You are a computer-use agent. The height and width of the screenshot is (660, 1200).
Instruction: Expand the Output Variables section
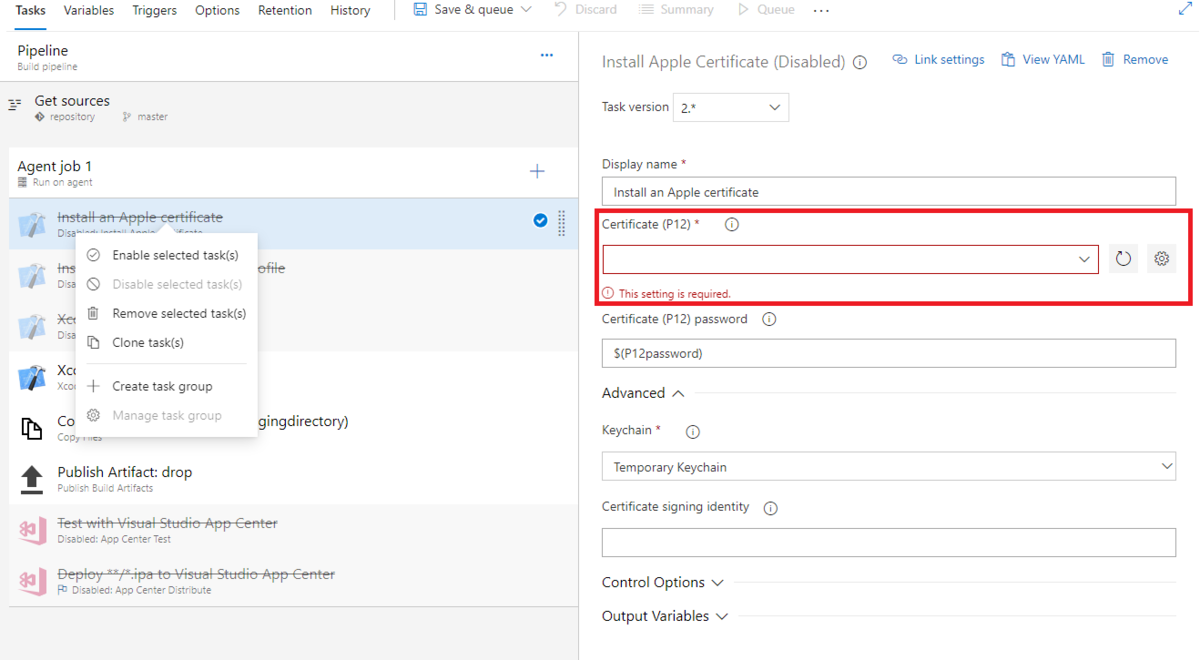pyautogui.click(x=664, y=617)
